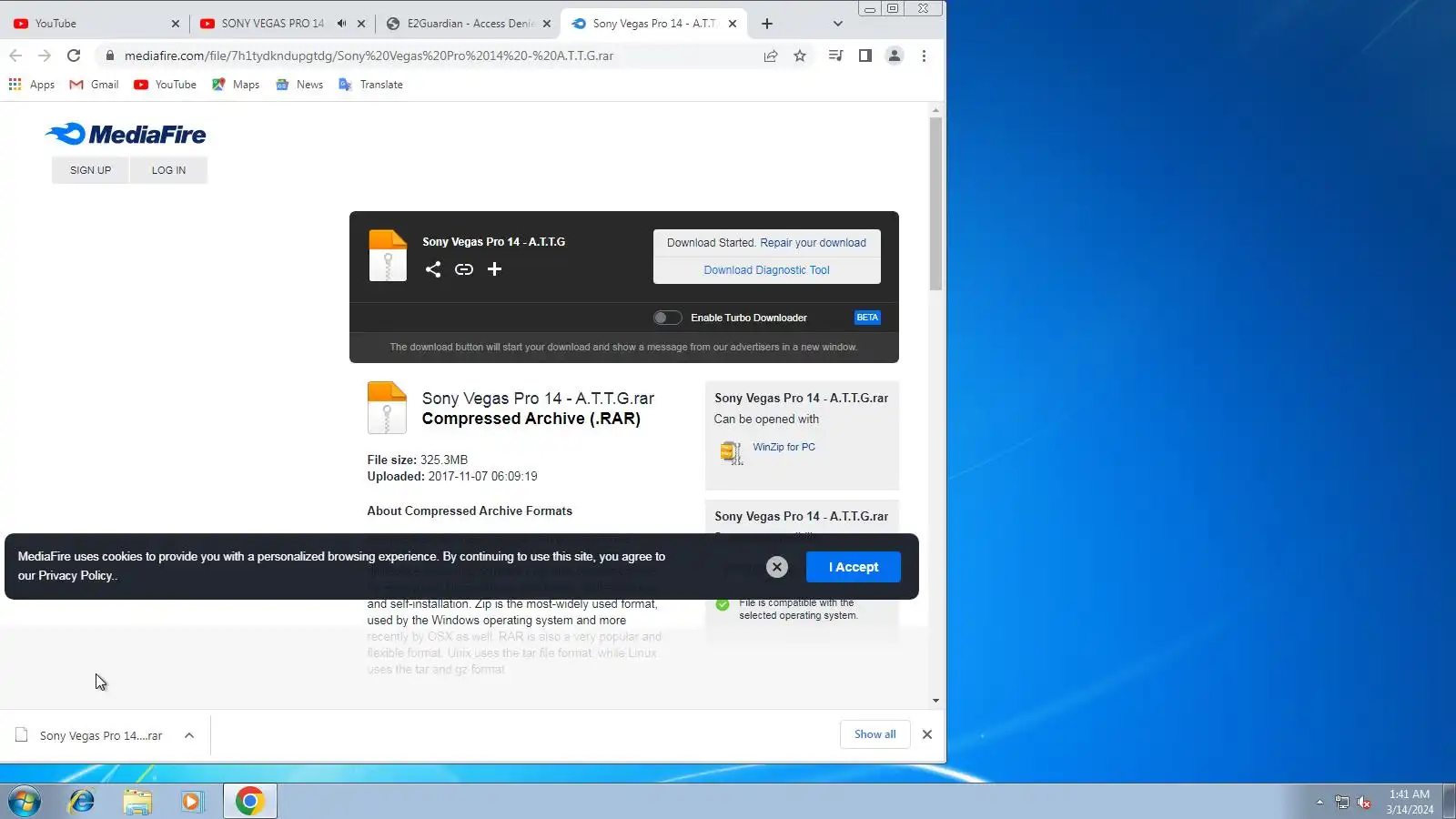Open YouTube bookmark in bookmarks bar

click(x=165, y=85)
